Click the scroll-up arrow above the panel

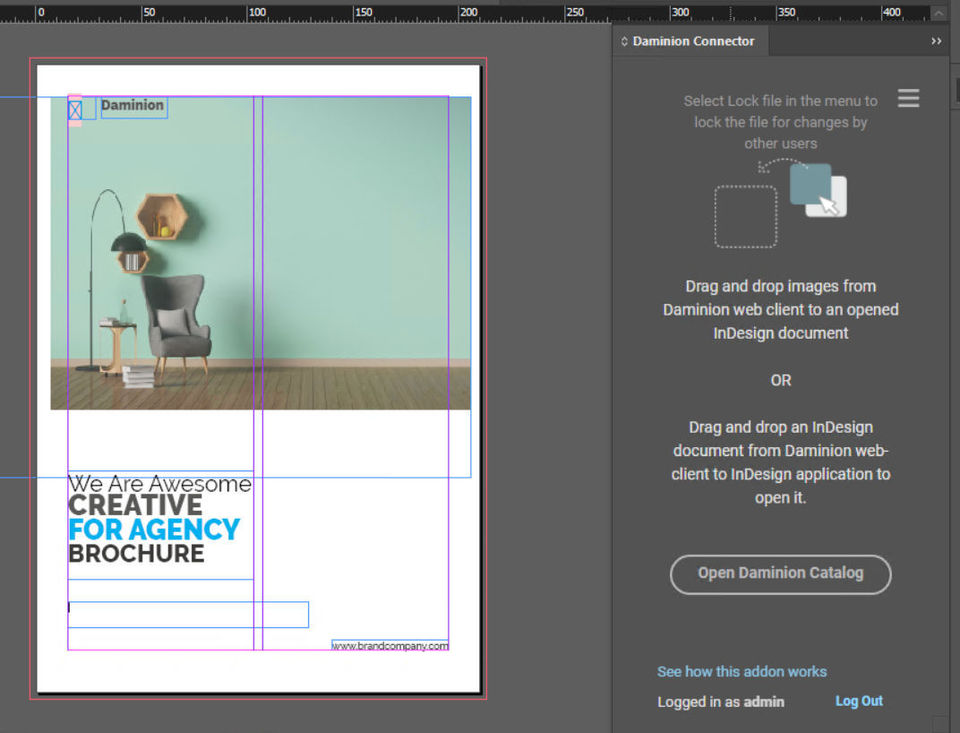939,13
